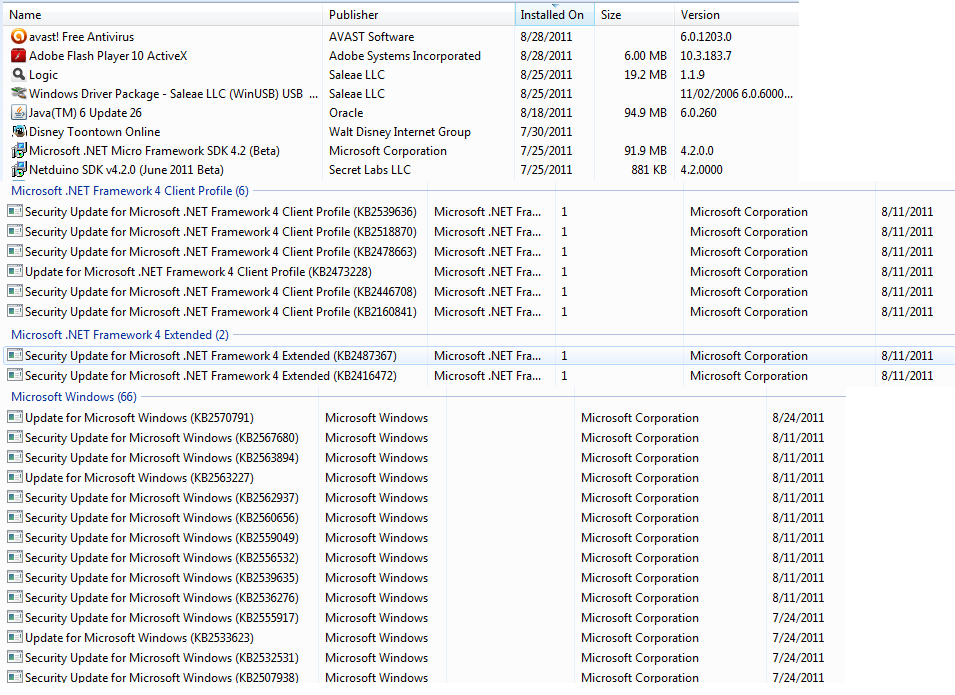Click the Java(TM) 6 Update 26 icon

(19, 112)
